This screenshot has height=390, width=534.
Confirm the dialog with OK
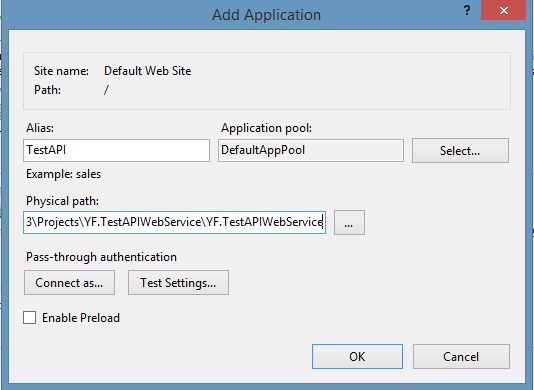pyautogui.click(x=357, y=357)
